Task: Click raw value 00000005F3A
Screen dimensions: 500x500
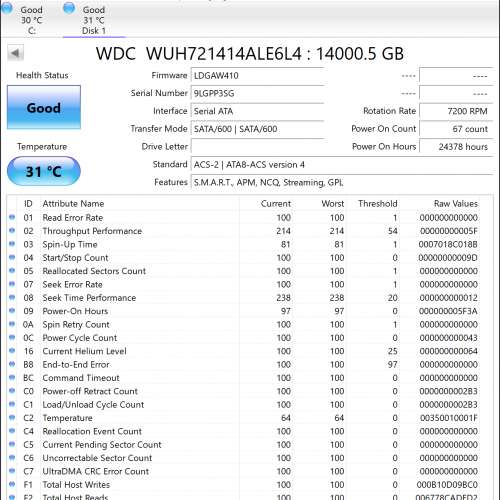Action: point(448,311)
